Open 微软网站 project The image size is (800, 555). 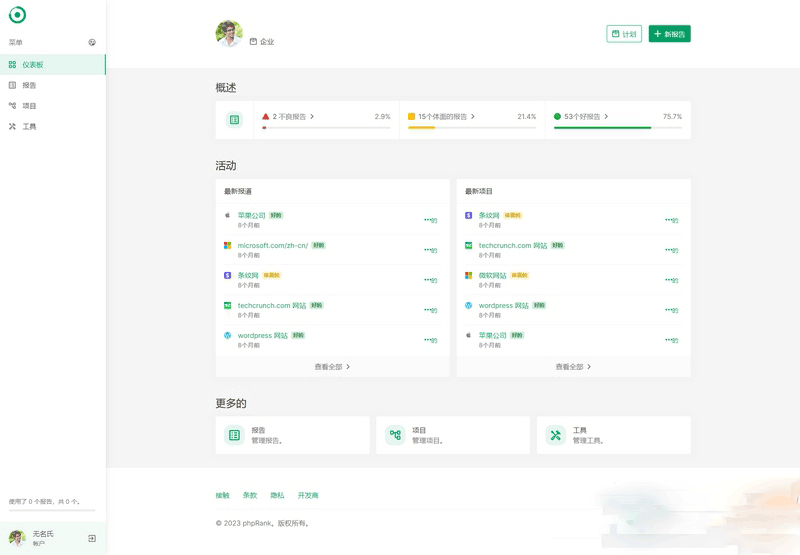tap(492, 275)
